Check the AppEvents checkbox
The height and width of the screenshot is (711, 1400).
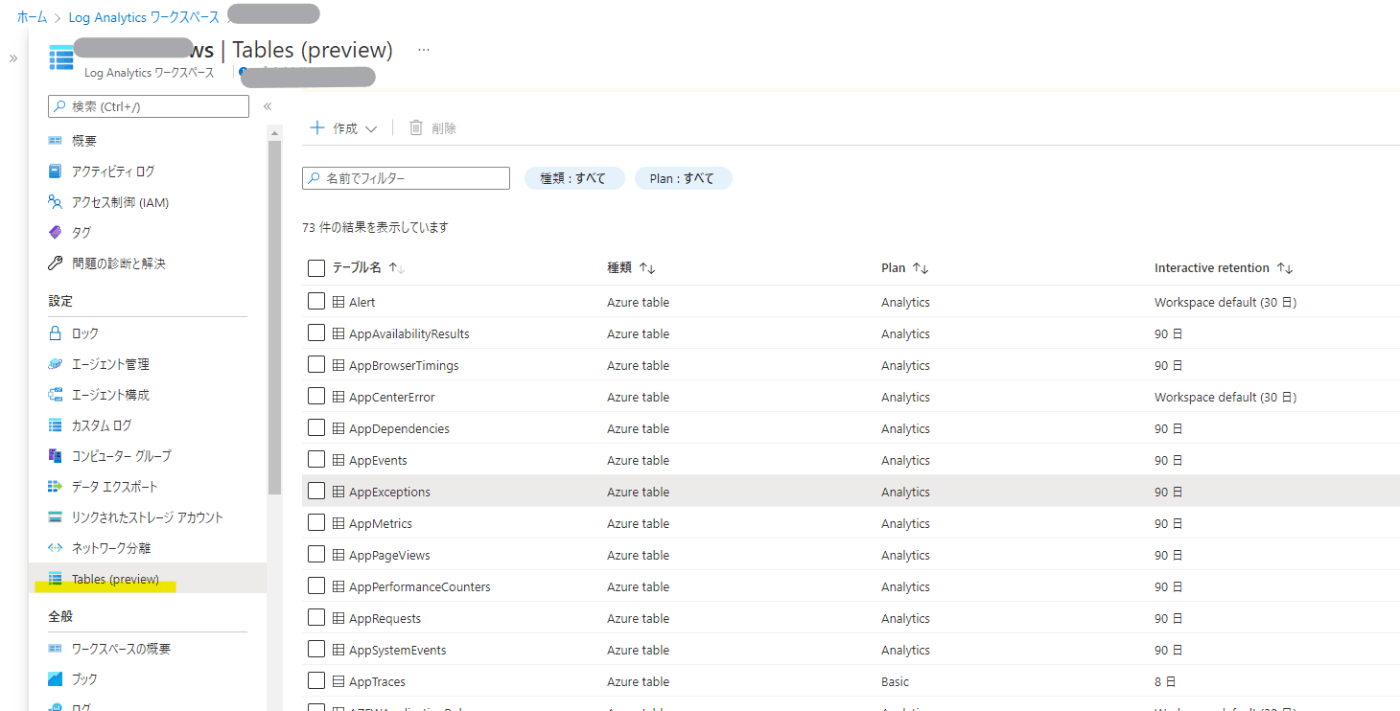(x=316, y=459)
